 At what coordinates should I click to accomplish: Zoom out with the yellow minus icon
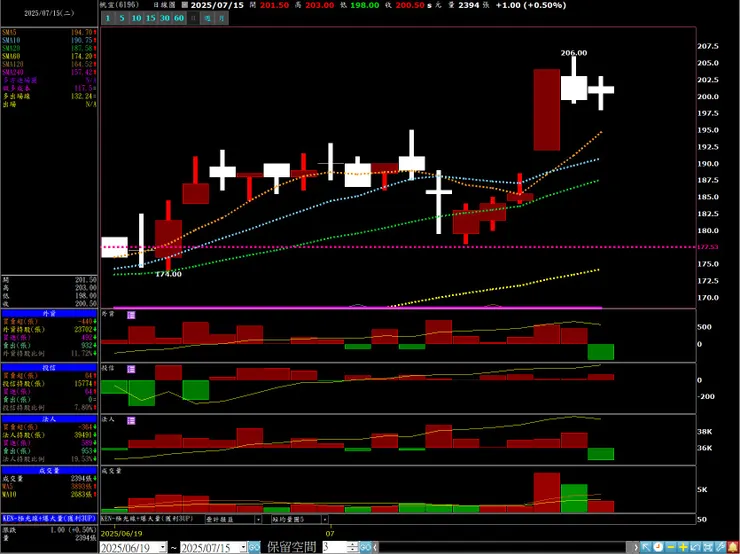point(671,547)
